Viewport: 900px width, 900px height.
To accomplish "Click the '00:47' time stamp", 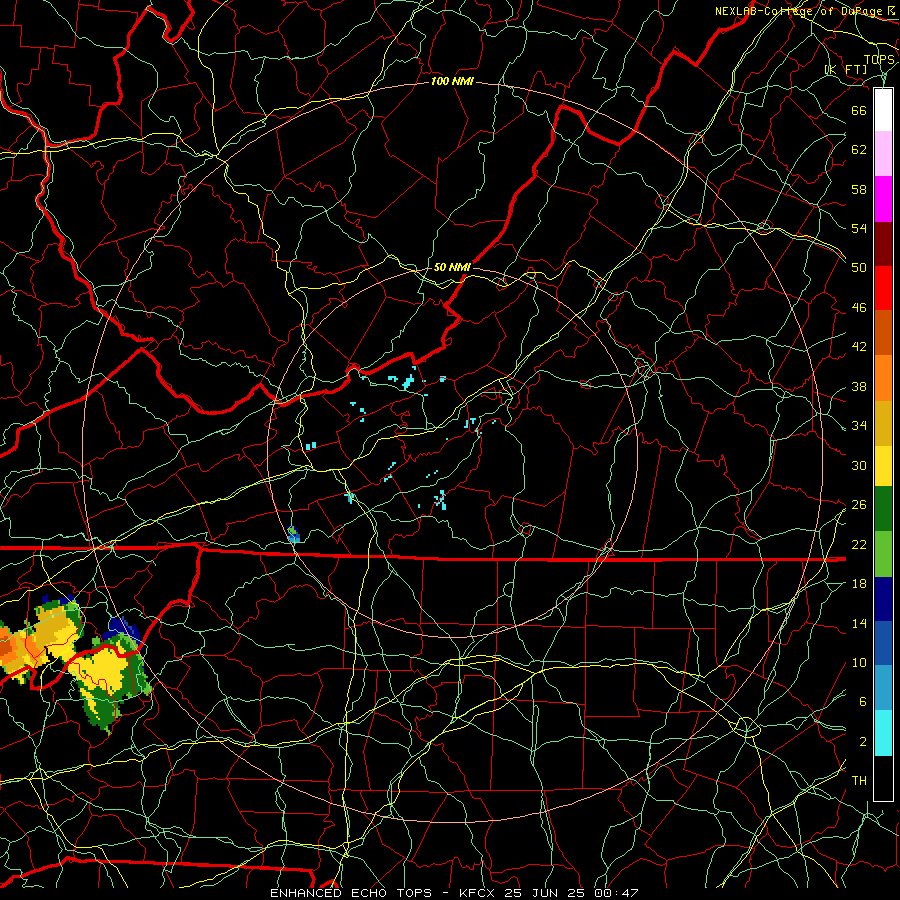I will point(618,893).
